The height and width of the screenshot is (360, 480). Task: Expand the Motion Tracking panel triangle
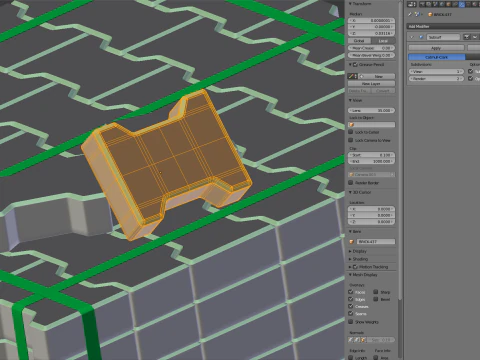tap(350, 267)
